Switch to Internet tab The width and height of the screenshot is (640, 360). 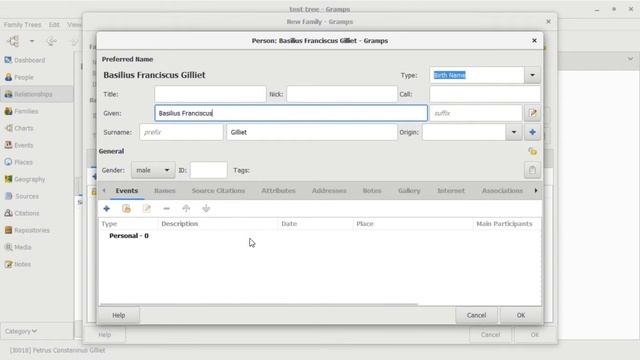point(451,191)
